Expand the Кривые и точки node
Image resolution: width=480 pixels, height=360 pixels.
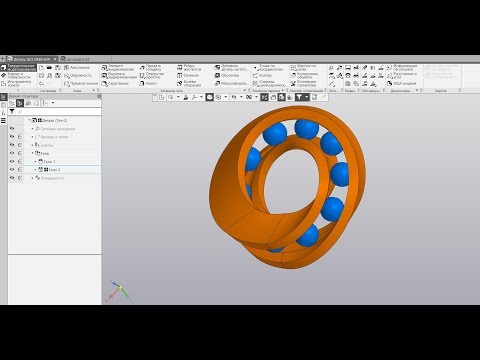(32, 137)
